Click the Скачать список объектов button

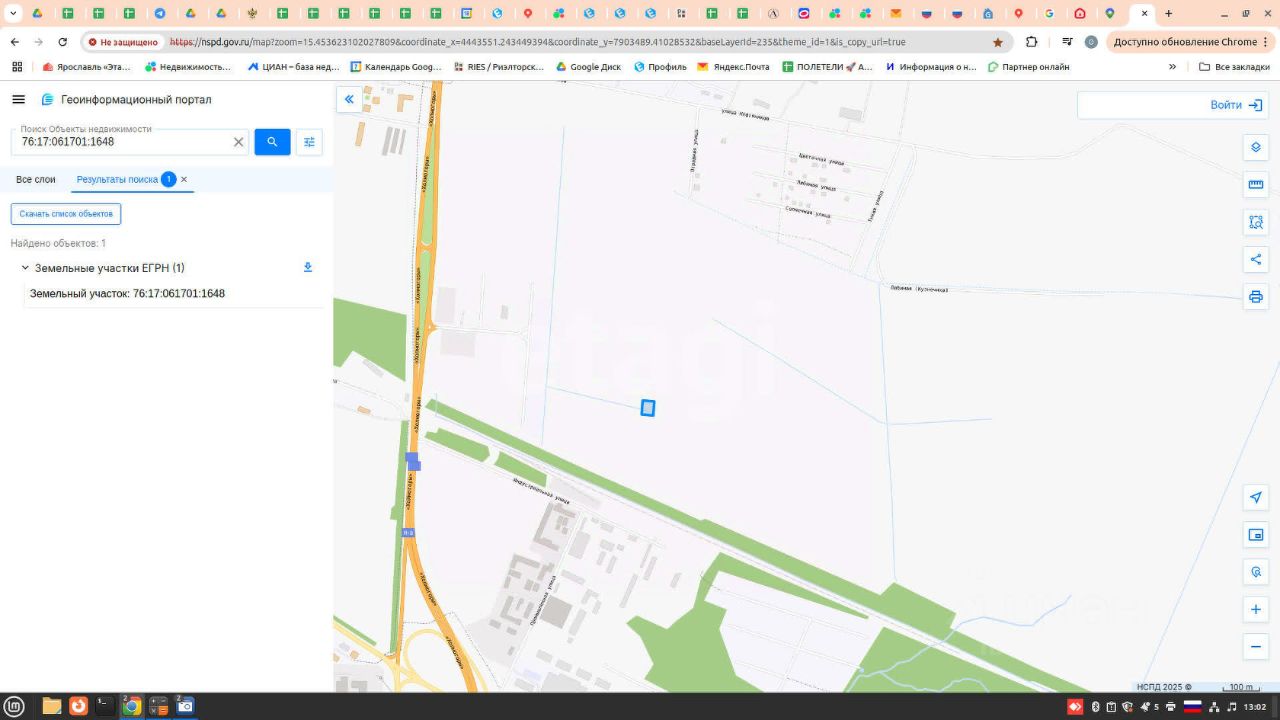click(66, 214)
